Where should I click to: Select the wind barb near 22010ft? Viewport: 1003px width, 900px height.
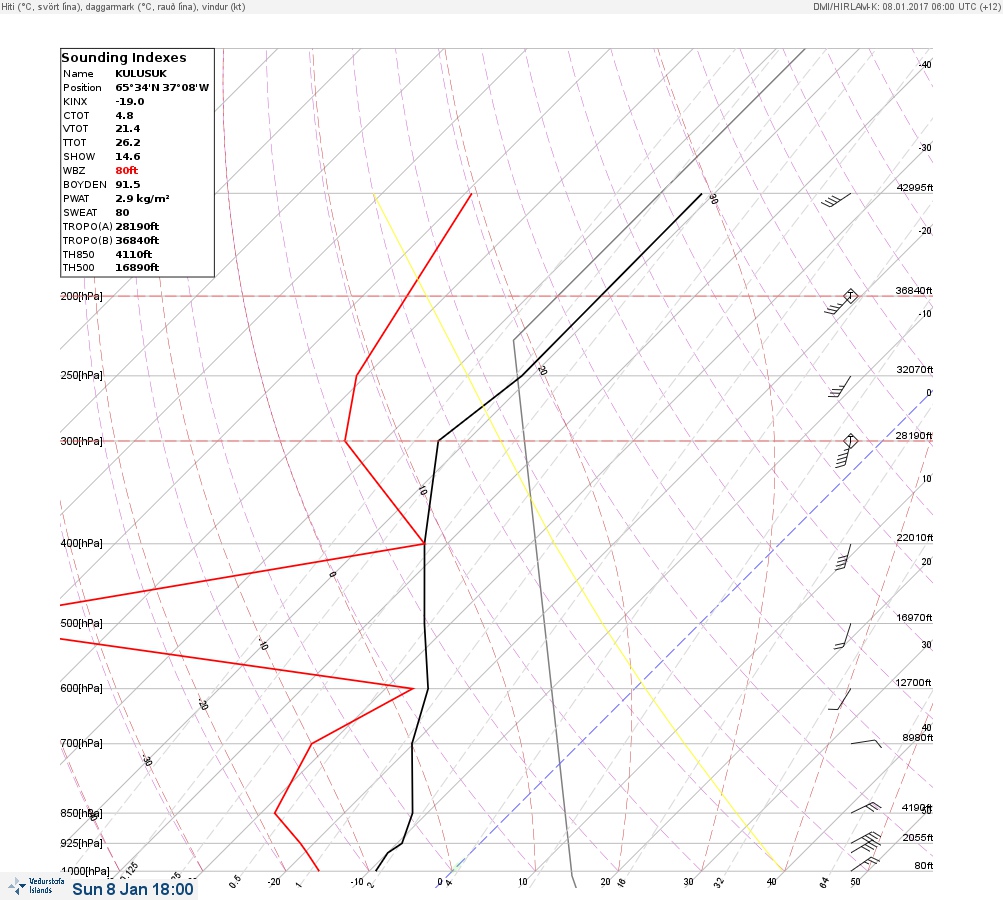click(844, 557)
